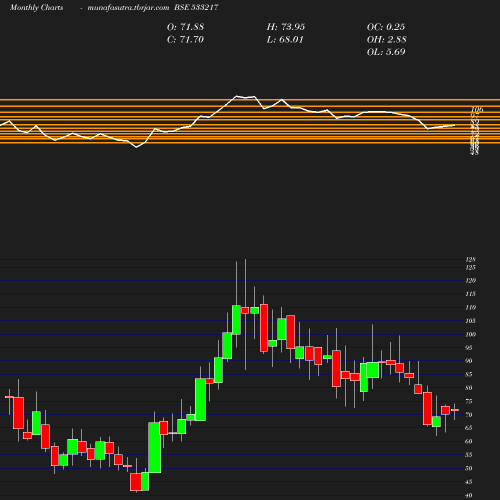Click the 120 price axis label

coord(471,281)
